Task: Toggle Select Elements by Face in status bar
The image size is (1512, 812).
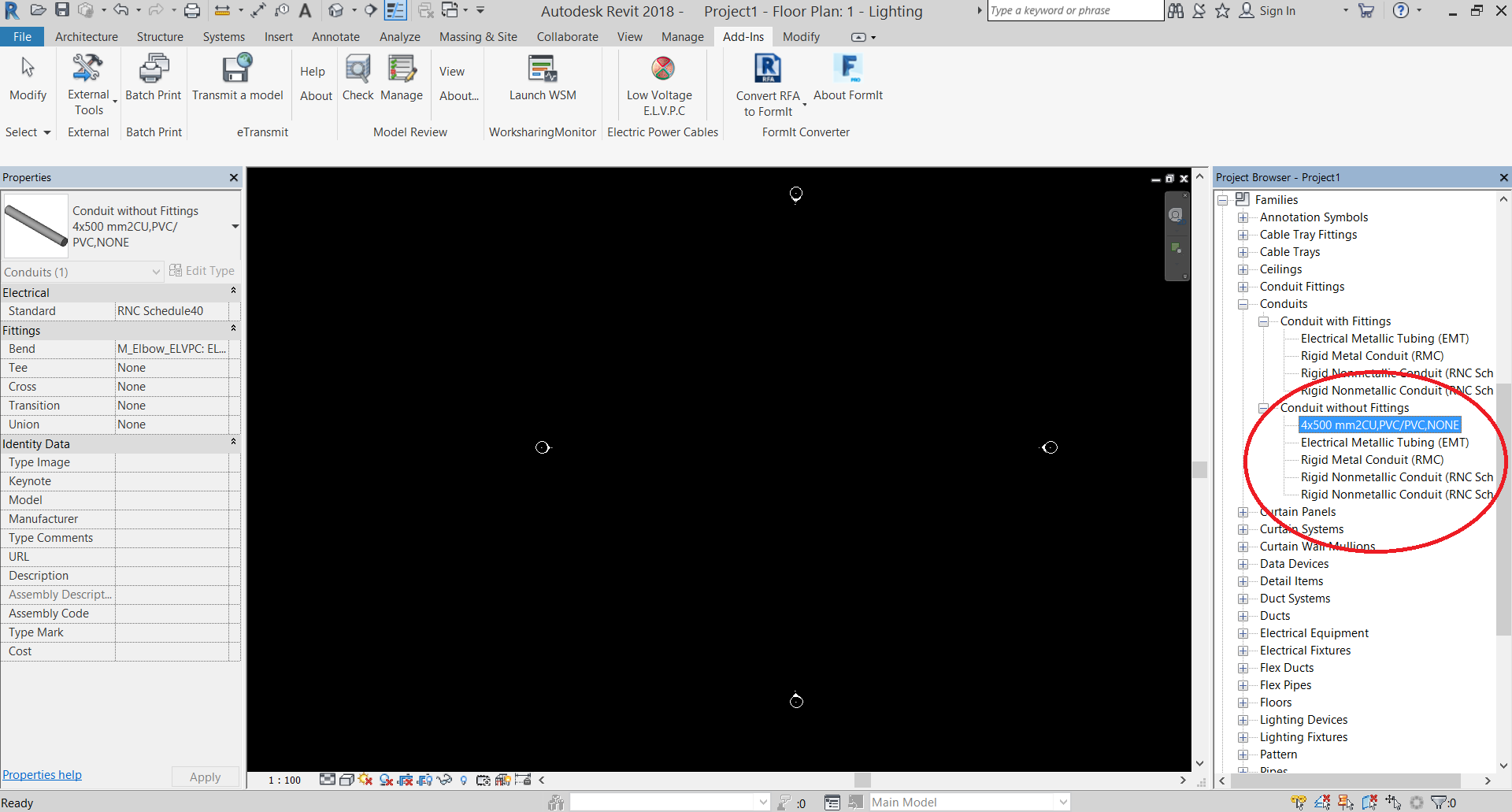Action: tap(1369, 802)
